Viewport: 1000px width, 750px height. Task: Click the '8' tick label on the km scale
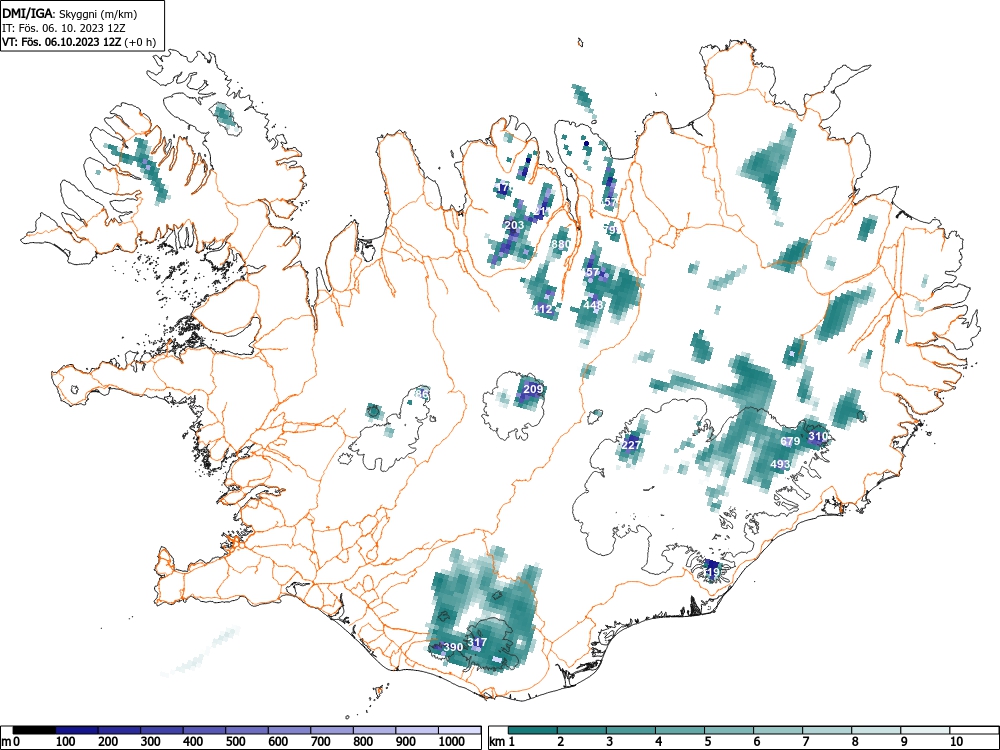tap(855, 742)
